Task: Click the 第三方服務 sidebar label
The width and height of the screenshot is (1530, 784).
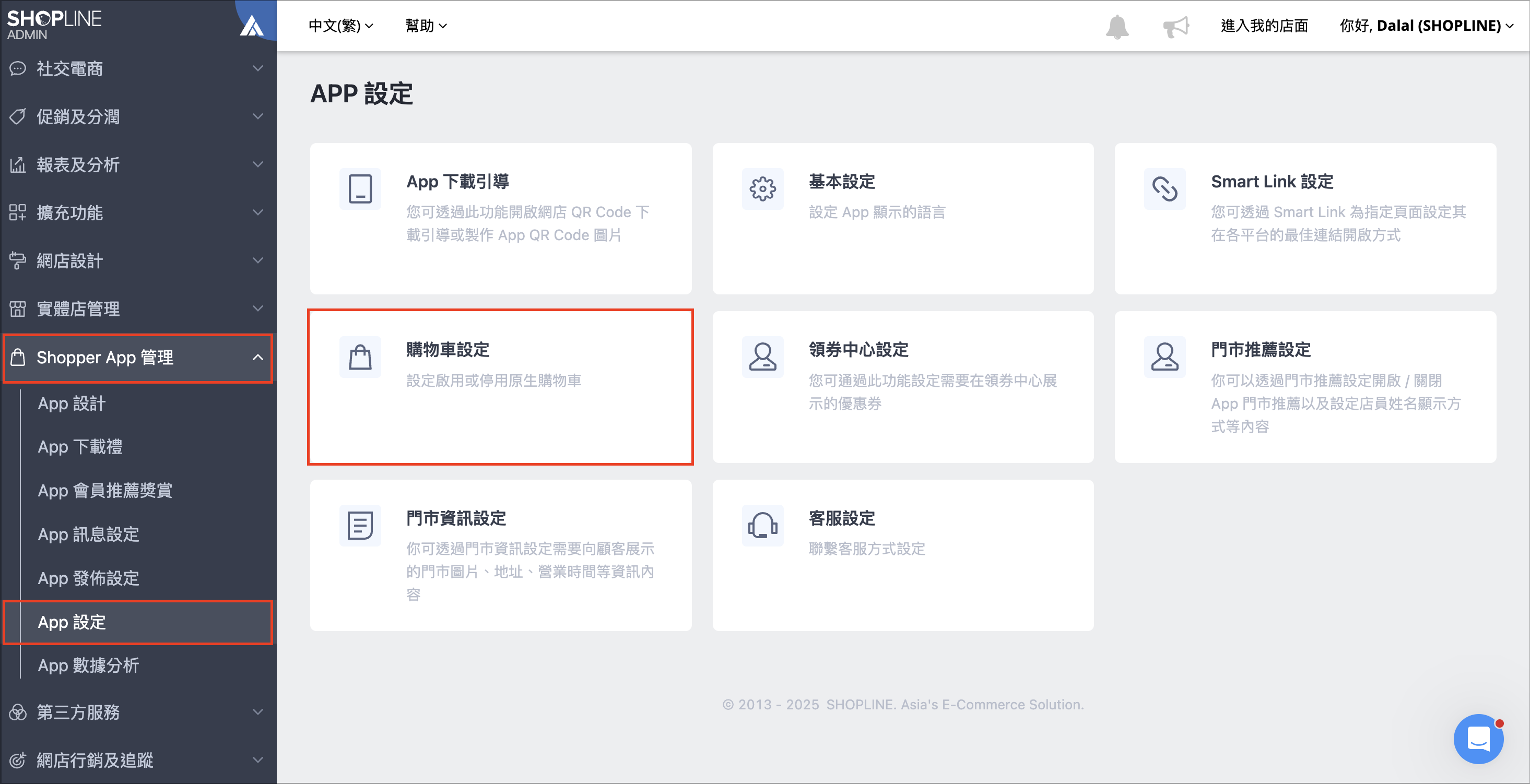Action: point(78,713)
